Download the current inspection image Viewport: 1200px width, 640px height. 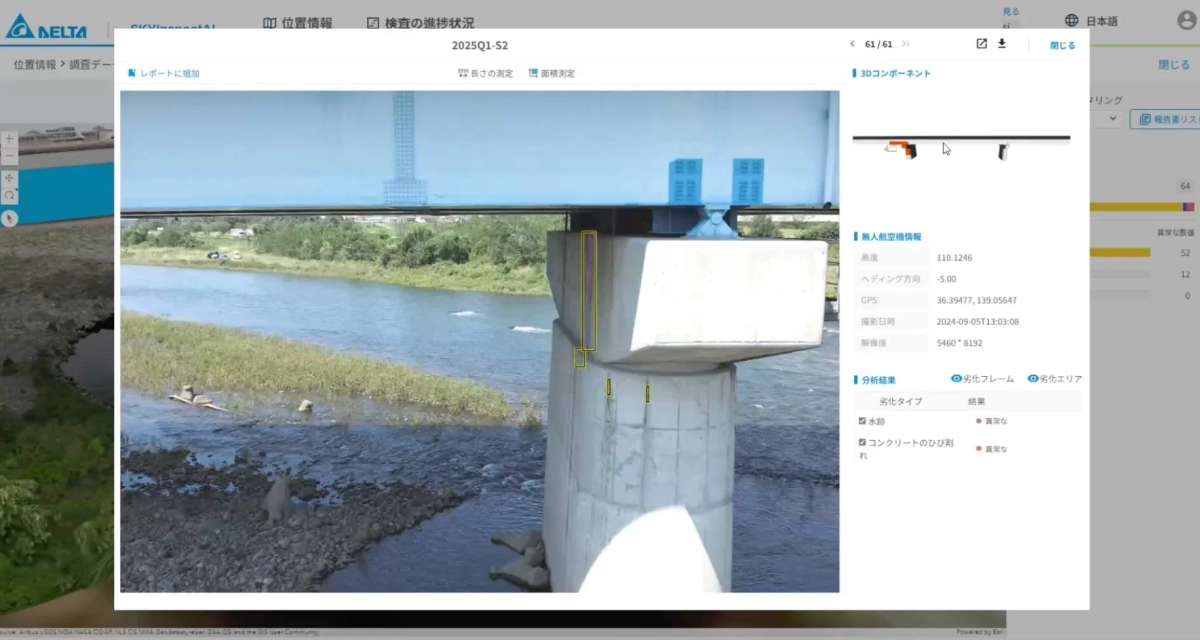pos(1002,44)
